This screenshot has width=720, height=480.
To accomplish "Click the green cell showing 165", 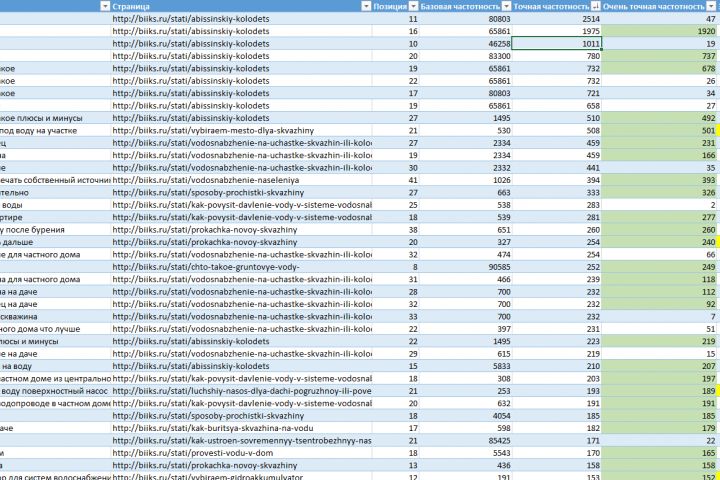I will click(660, 453).
